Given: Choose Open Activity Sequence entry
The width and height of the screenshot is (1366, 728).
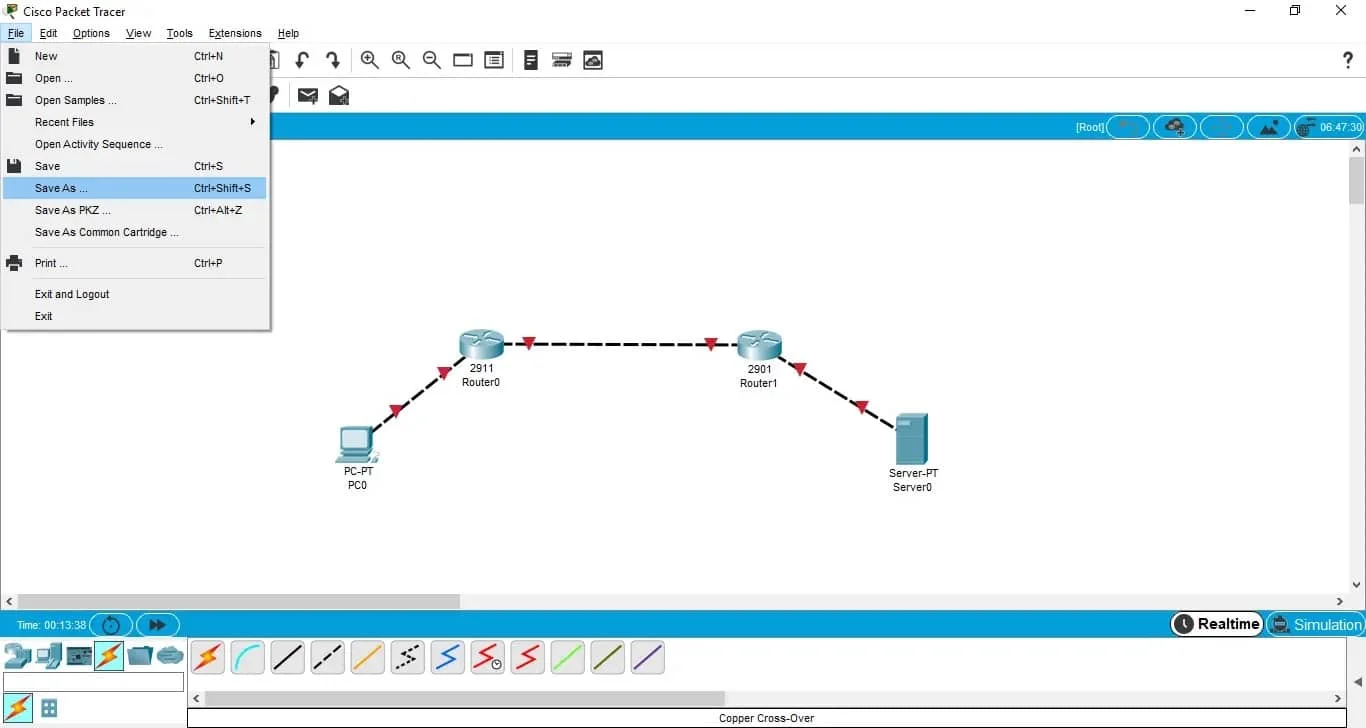Looking at the screenshot, I should (x=134, y=144).
